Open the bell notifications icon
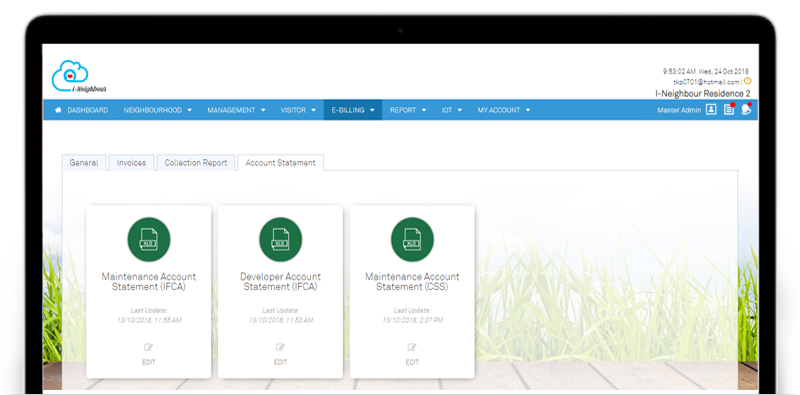This screenshot has height=395, width=800. pyautogui.click(x=746, y=109)
